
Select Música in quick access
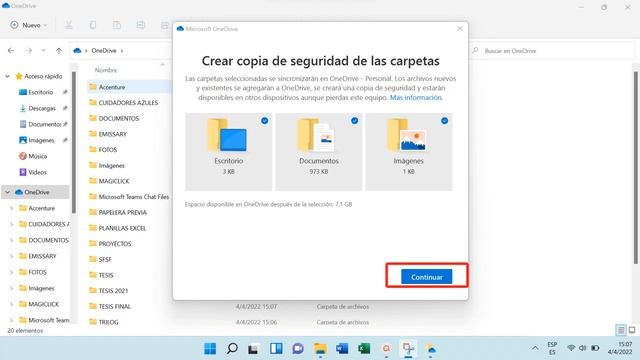point(38,156)
